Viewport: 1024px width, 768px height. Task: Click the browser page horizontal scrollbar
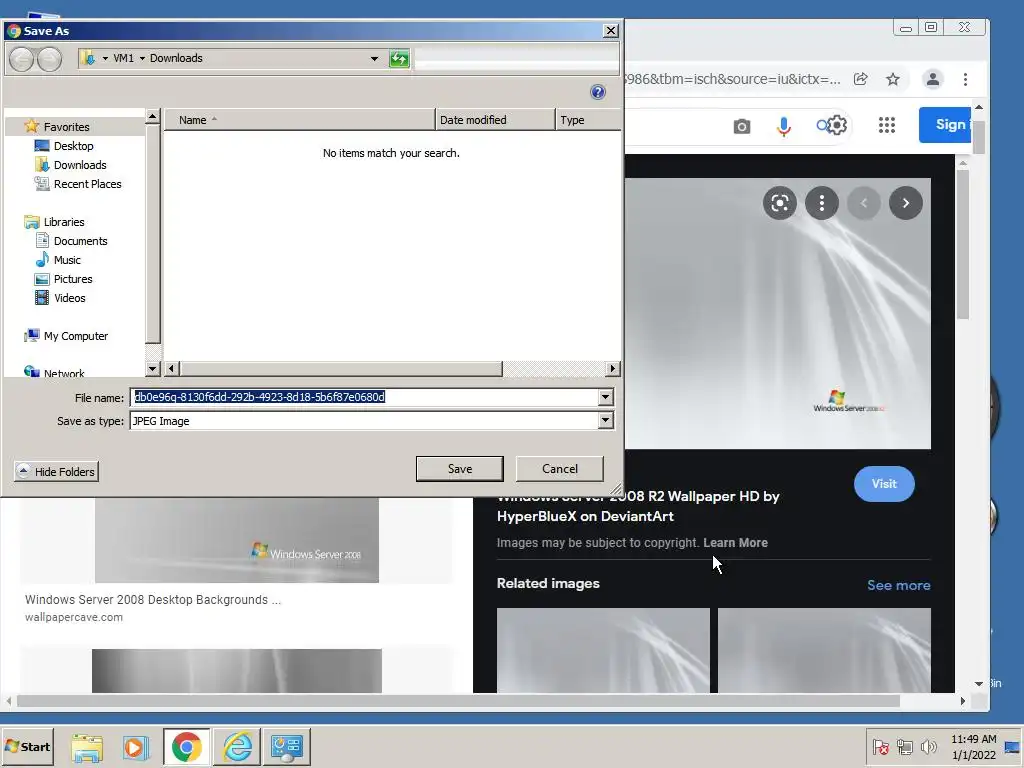tap(458, 701)
